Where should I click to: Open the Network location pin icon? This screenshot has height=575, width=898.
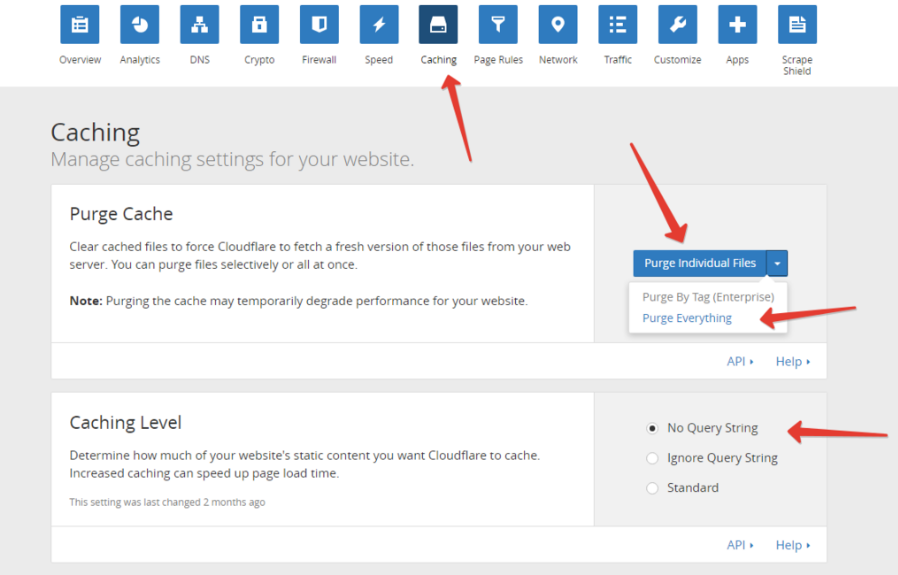pyautogui.click(x=558, y=25)
